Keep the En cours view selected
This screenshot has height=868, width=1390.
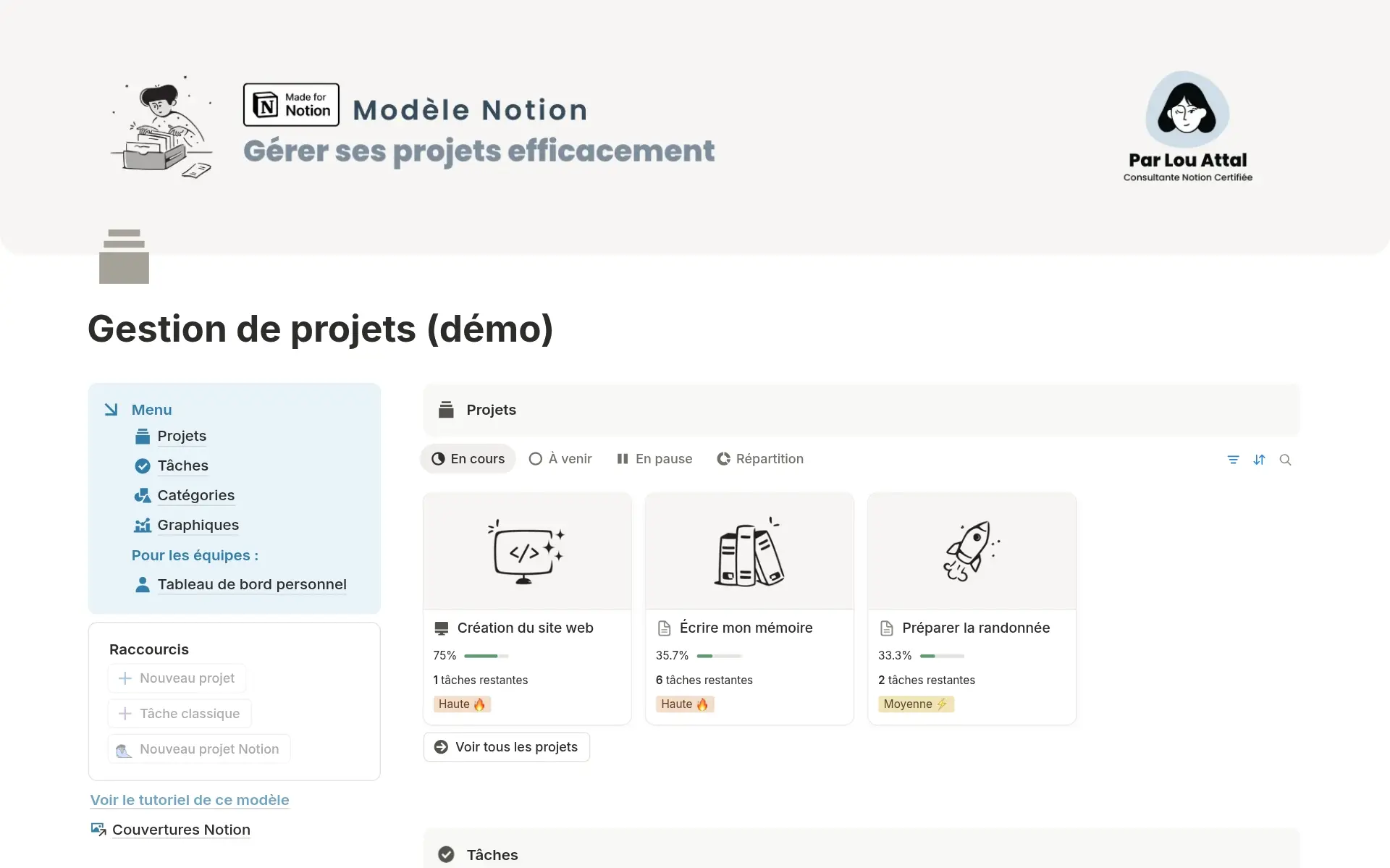(467, 458)
